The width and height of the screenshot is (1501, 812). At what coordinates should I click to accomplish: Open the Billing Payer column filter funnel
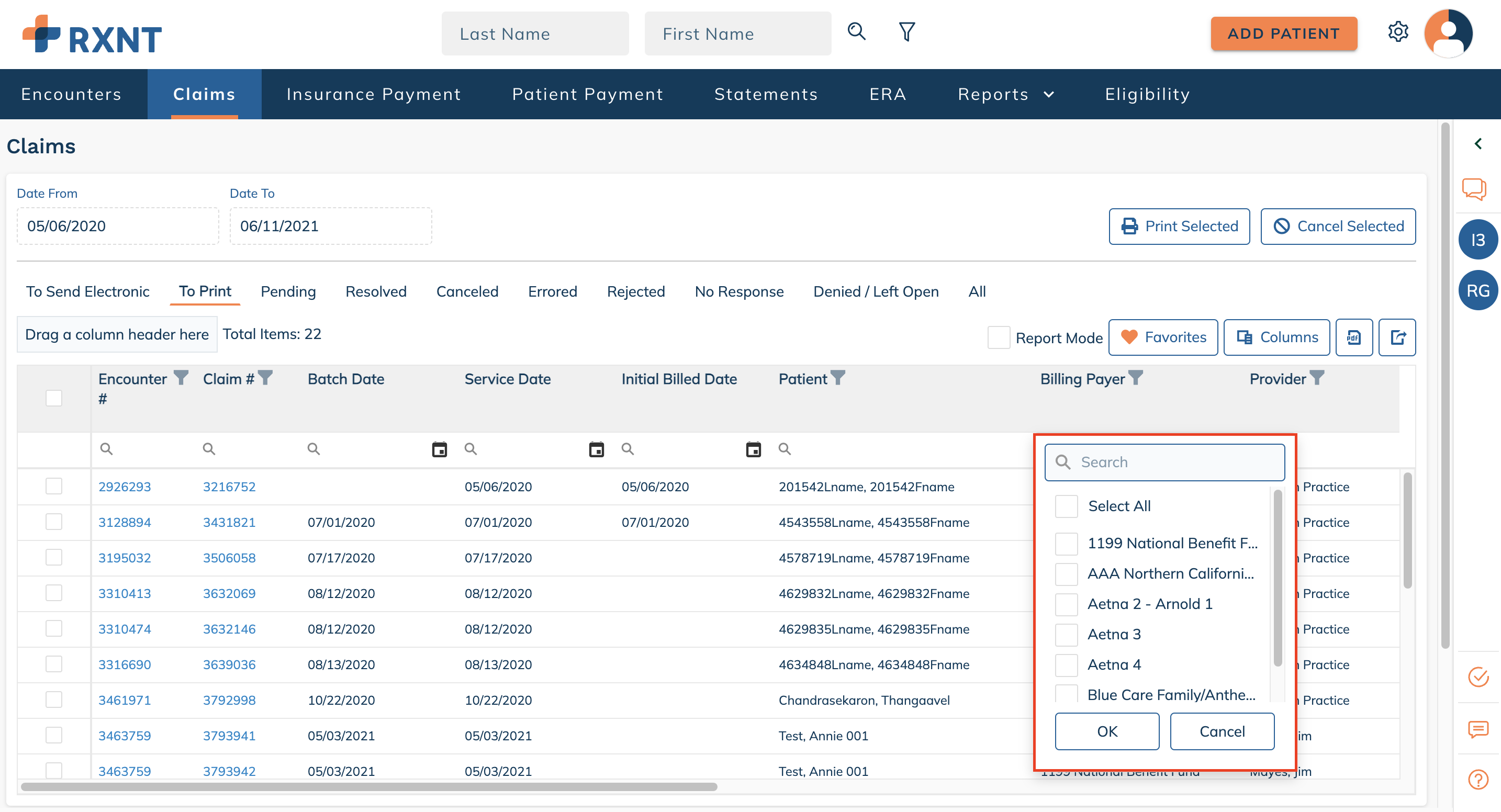pyautogui.click(x=1136, y=378)
